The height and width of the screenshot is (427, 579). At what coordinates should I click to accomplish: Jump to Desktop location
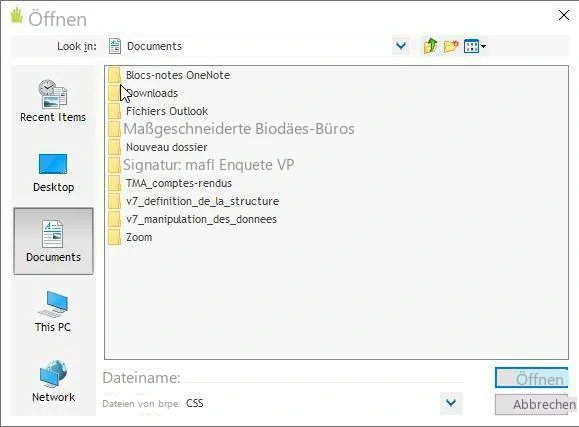(53, 173)
